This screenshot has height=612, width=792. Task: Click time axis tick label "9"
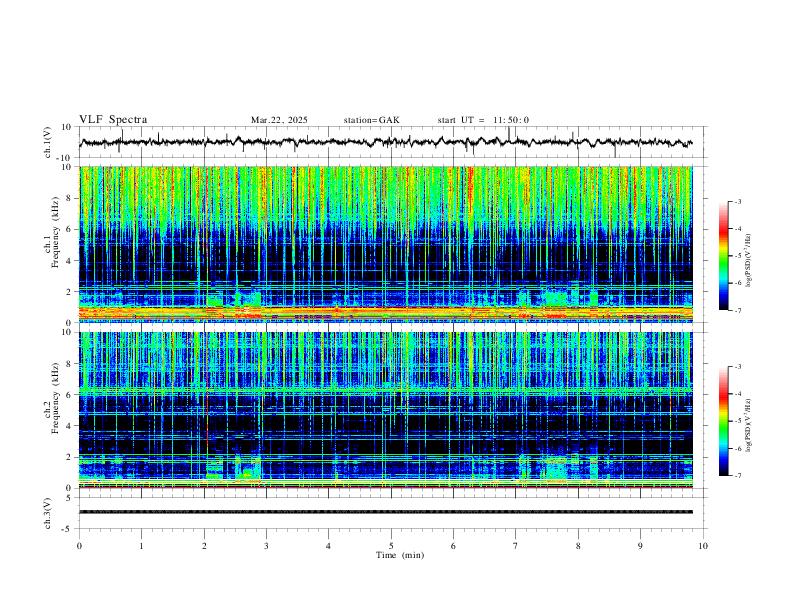(640, 546)
